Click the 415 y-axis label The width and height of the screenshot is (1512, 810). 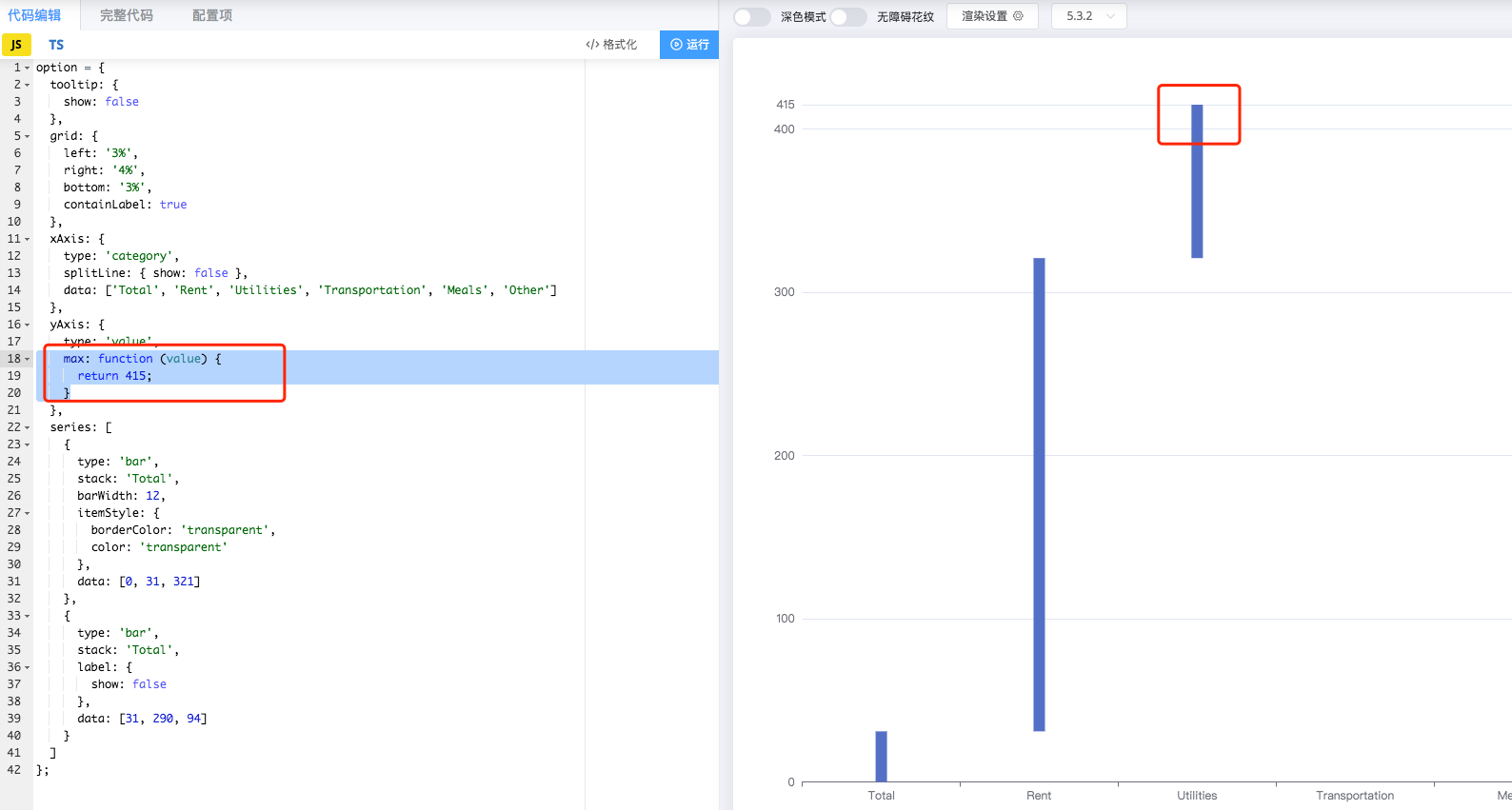point(785,105)
